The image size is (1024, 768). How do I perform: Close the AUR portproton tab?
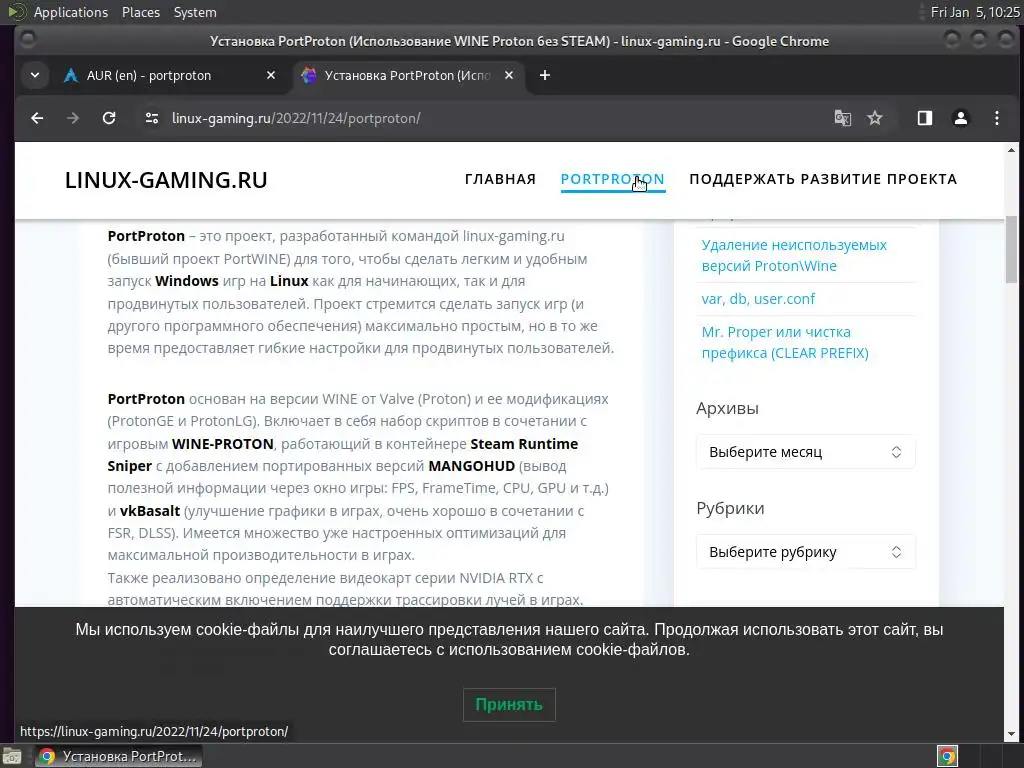pos(271,76)
